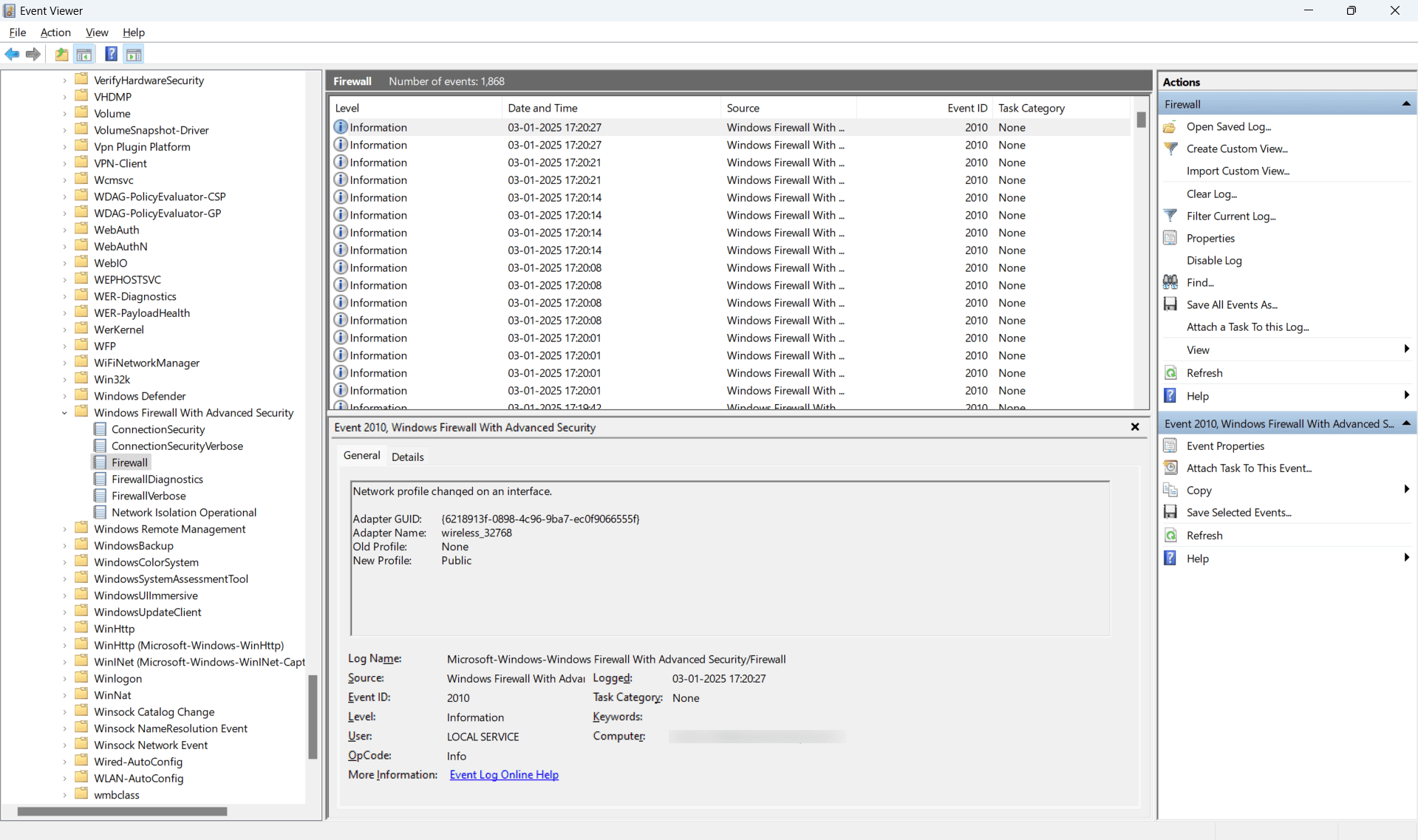Click the Save All Events As disk icon
1418x840 pixels.
[x=1171, y=304]
